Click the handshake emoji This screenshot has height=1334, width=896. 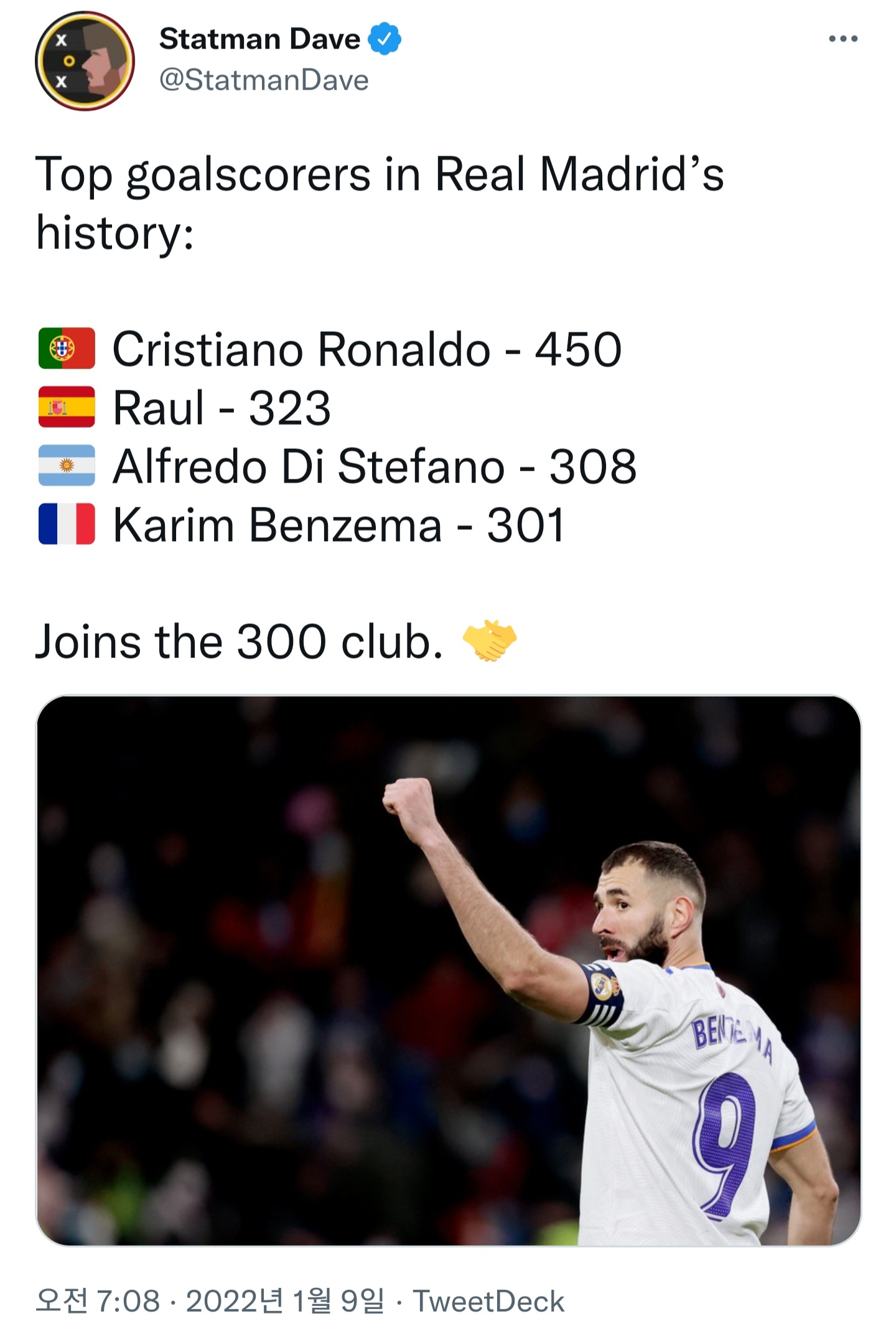[490, 641]
